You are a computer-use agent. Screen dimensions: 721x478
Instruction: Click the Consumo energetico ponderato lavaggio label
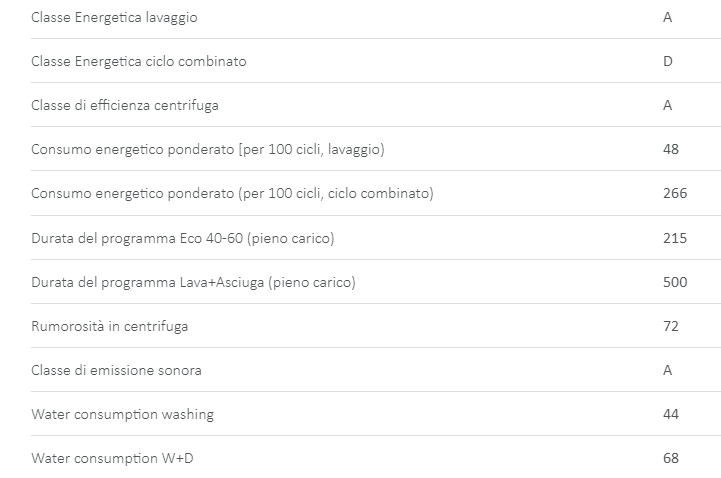[208, 149]
